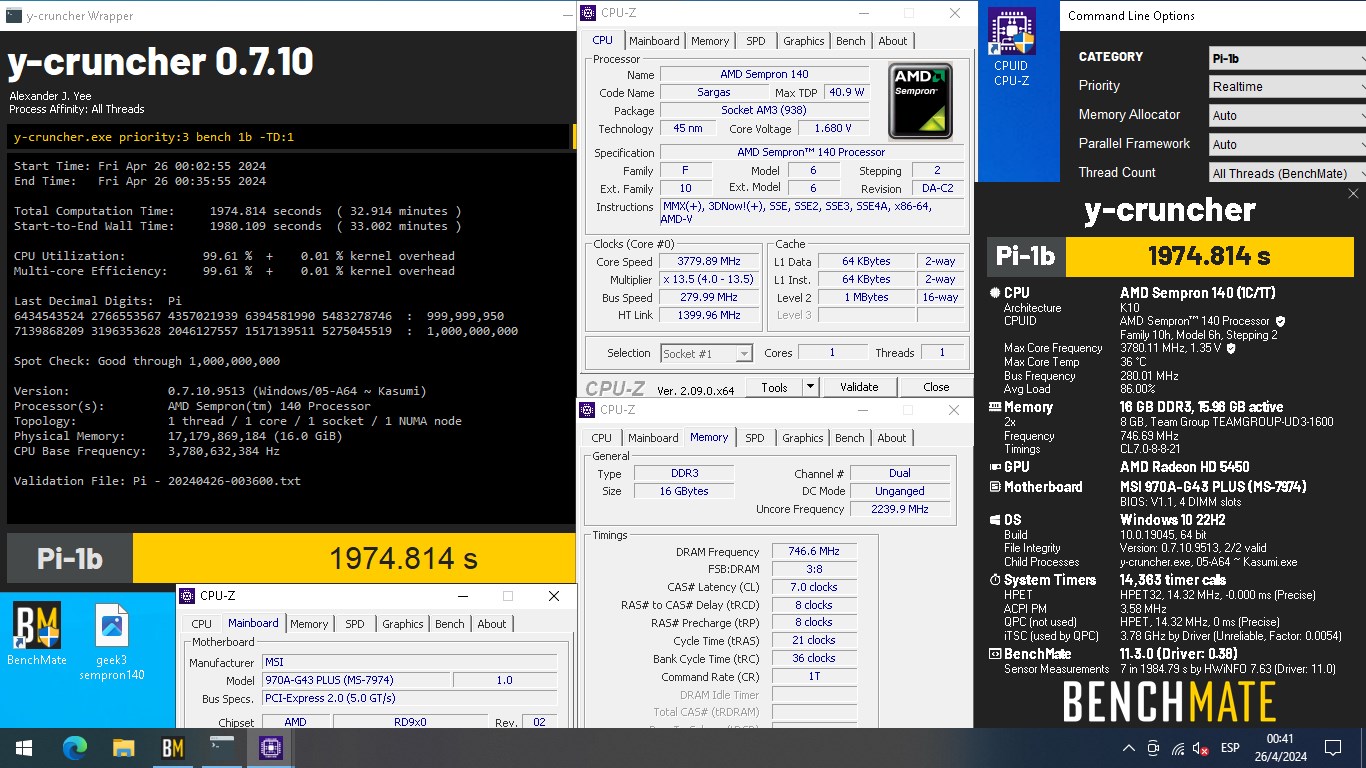Click the CAS# Latency value 7.0 clocks
The image size is (1366, 768).
click(x=814, y=587)
